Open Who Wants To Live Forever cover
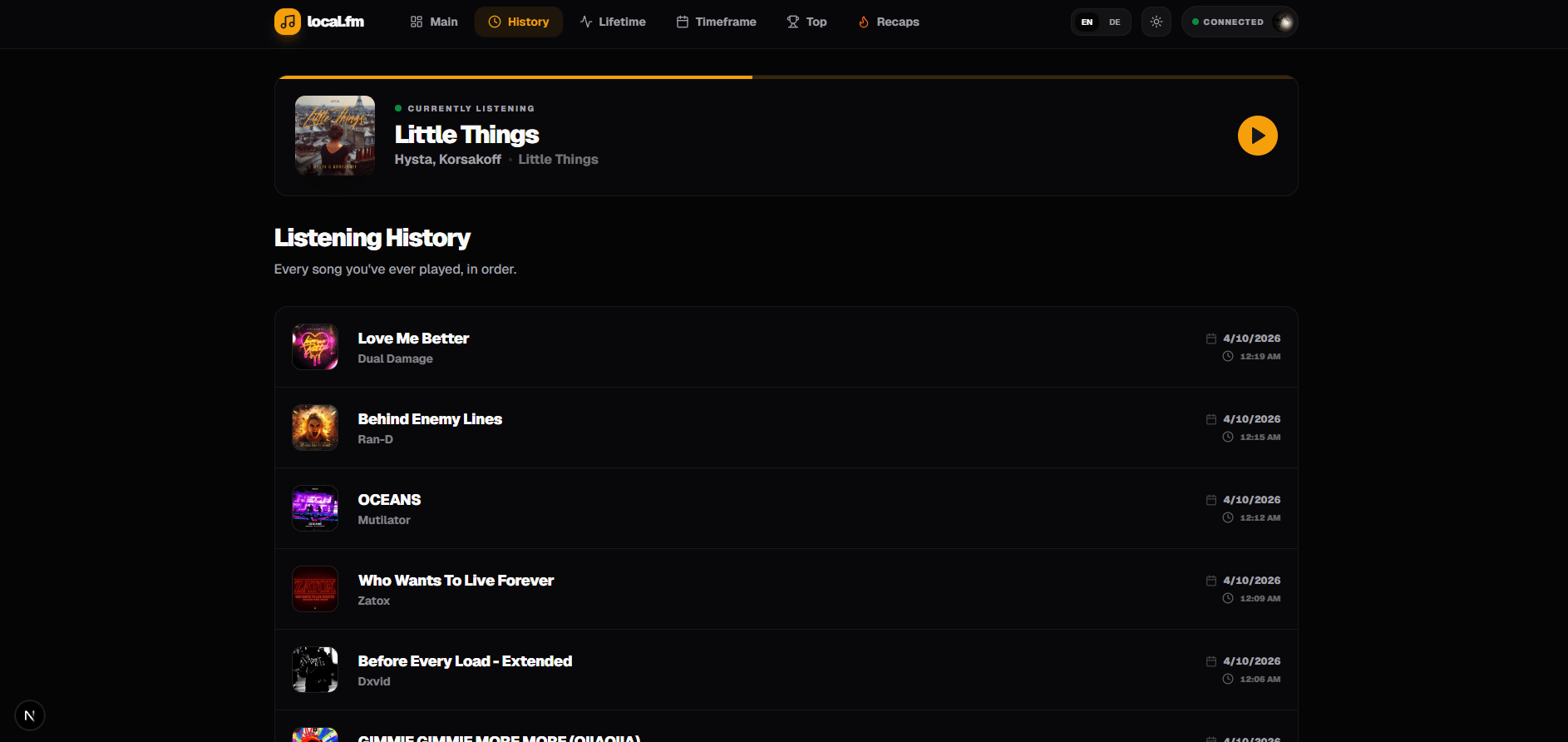This screenshot has height=742, width=1568. click(x=315, y=589)
